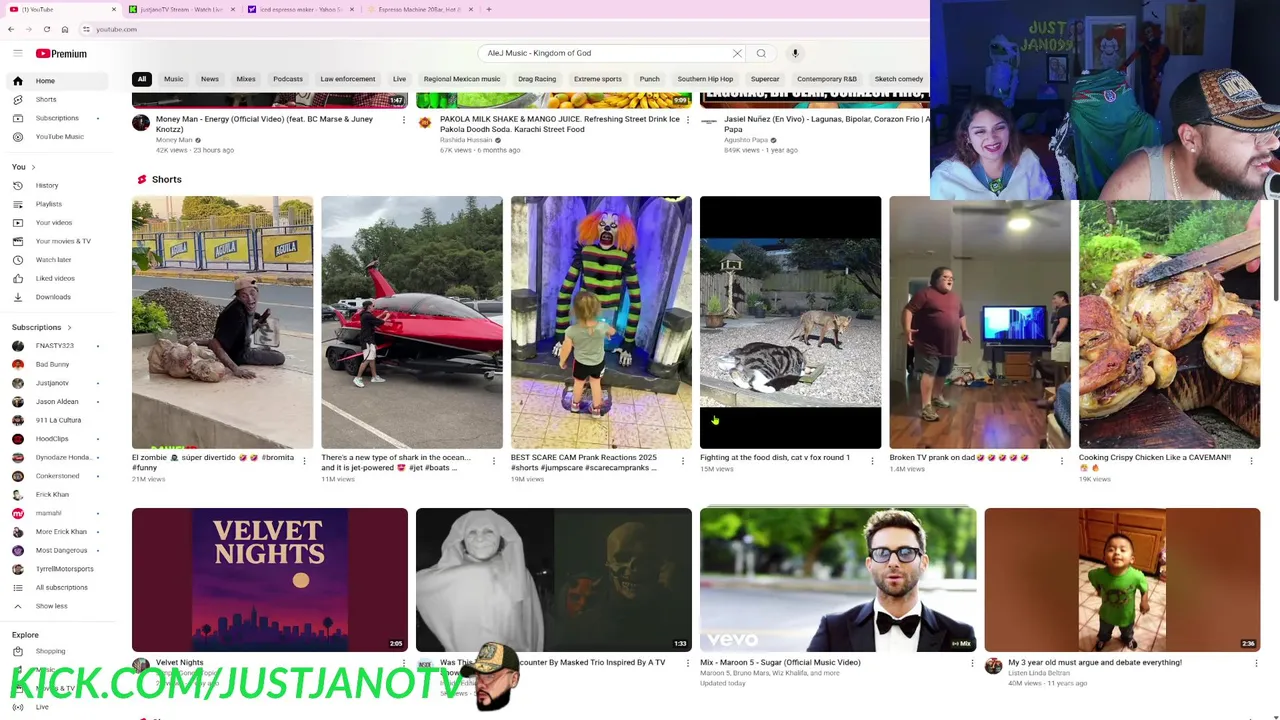Switch to the justjanoTV Stream browser tab
Viewport: 1280px width, 720px height.
181,9
